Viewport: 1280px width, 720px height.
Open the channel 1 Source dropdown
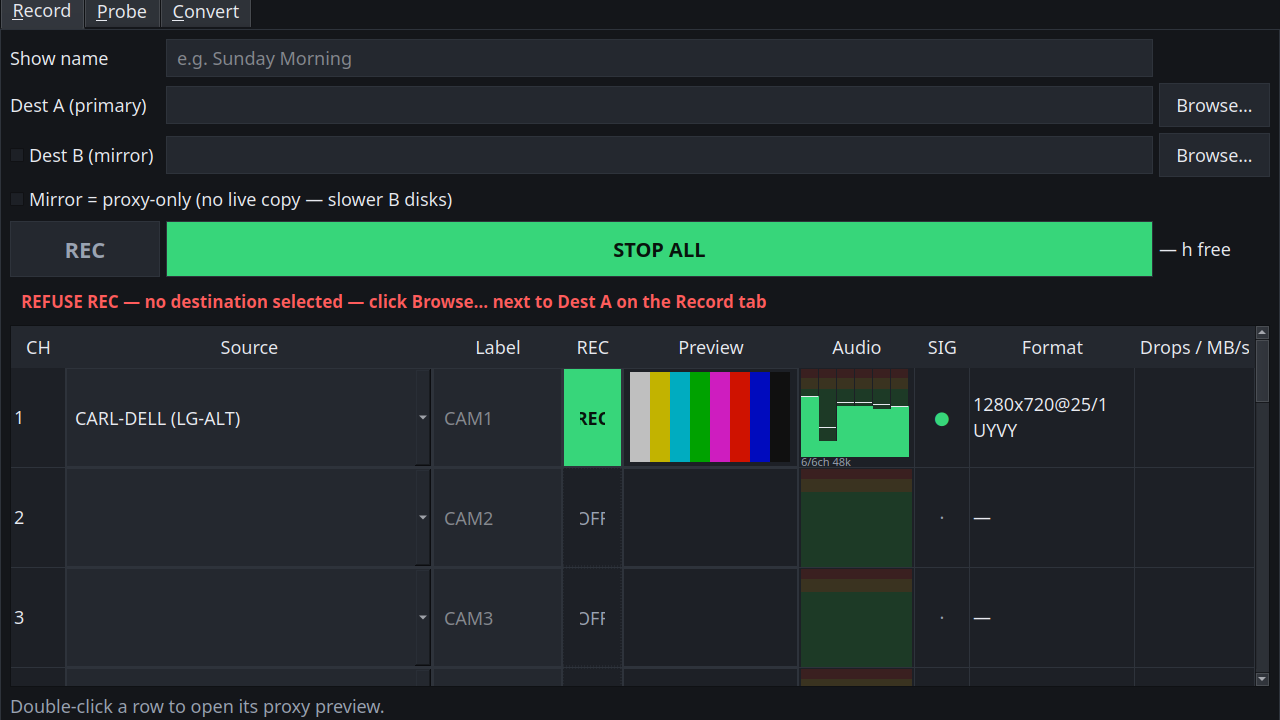click(x=249, y=418)
